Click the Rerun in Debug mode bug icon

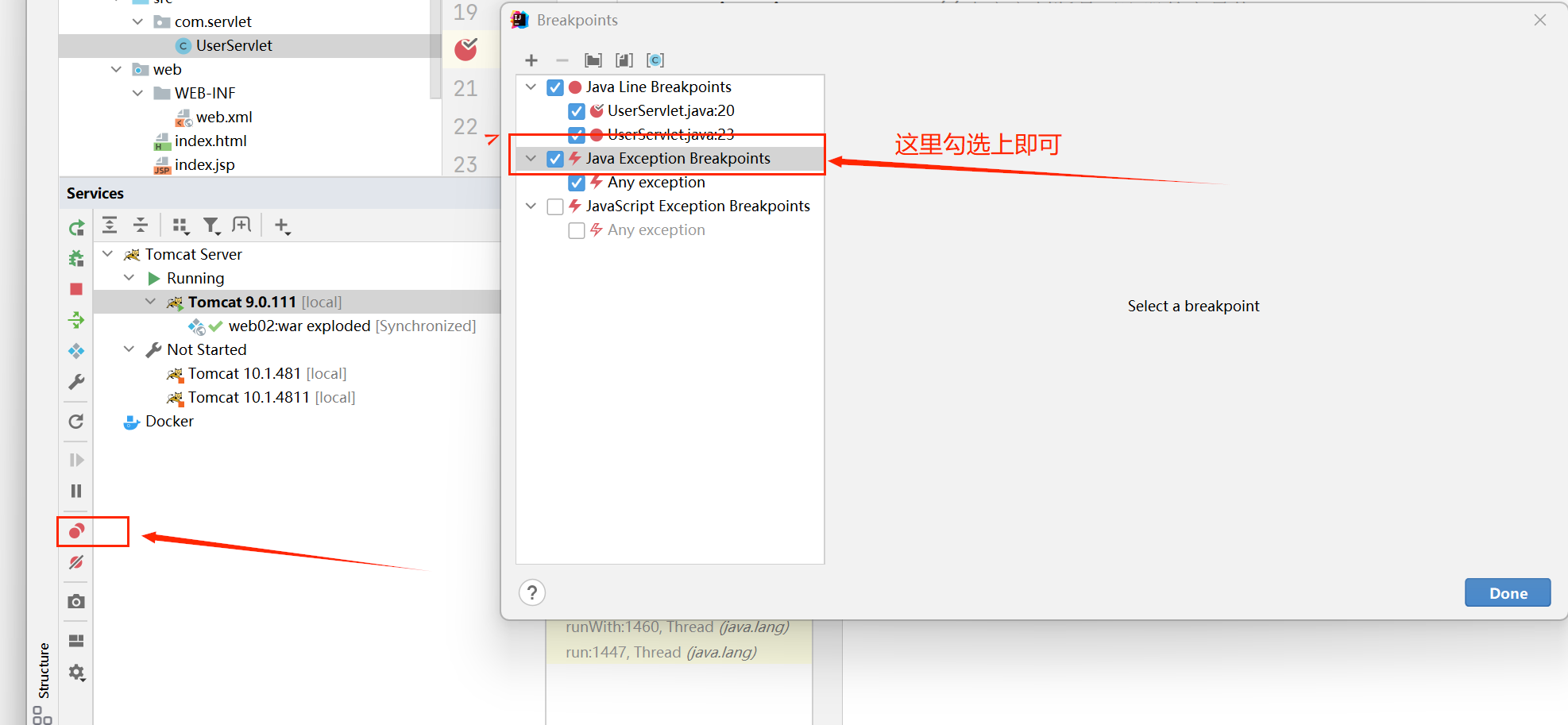(x=76, y=258)
